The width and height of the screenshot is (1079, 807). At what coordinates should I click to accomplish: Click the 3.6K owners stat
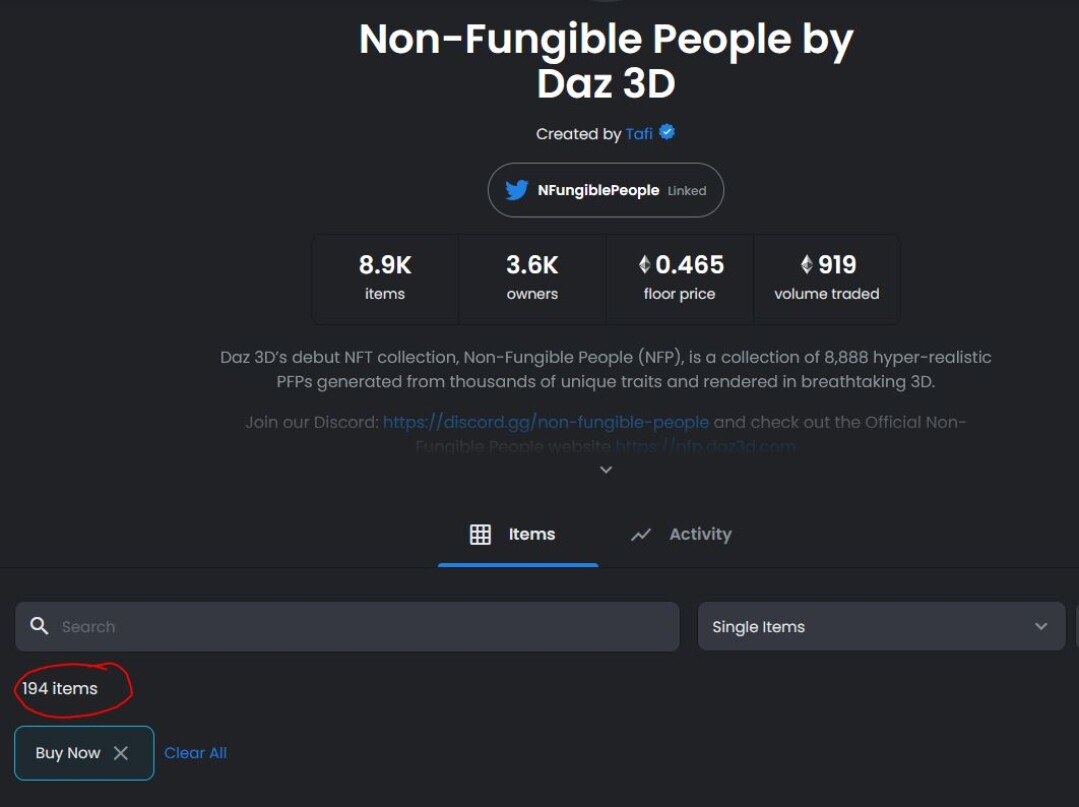point(532,278)
